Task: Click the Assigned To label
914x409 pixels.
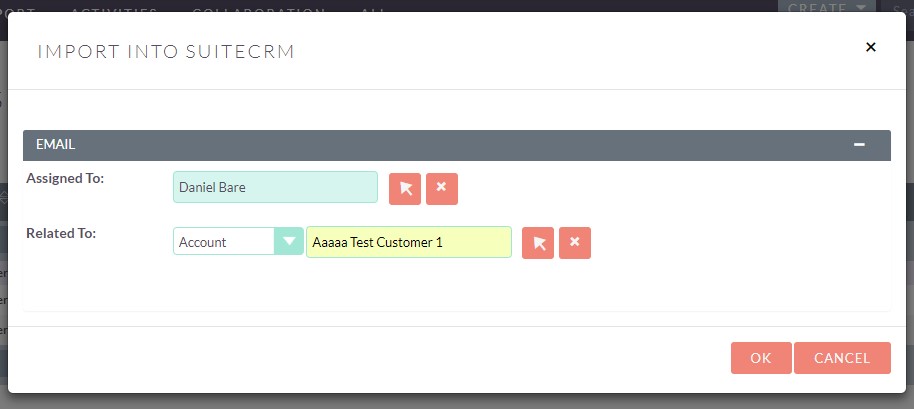Action: click(x=65, y=178)
